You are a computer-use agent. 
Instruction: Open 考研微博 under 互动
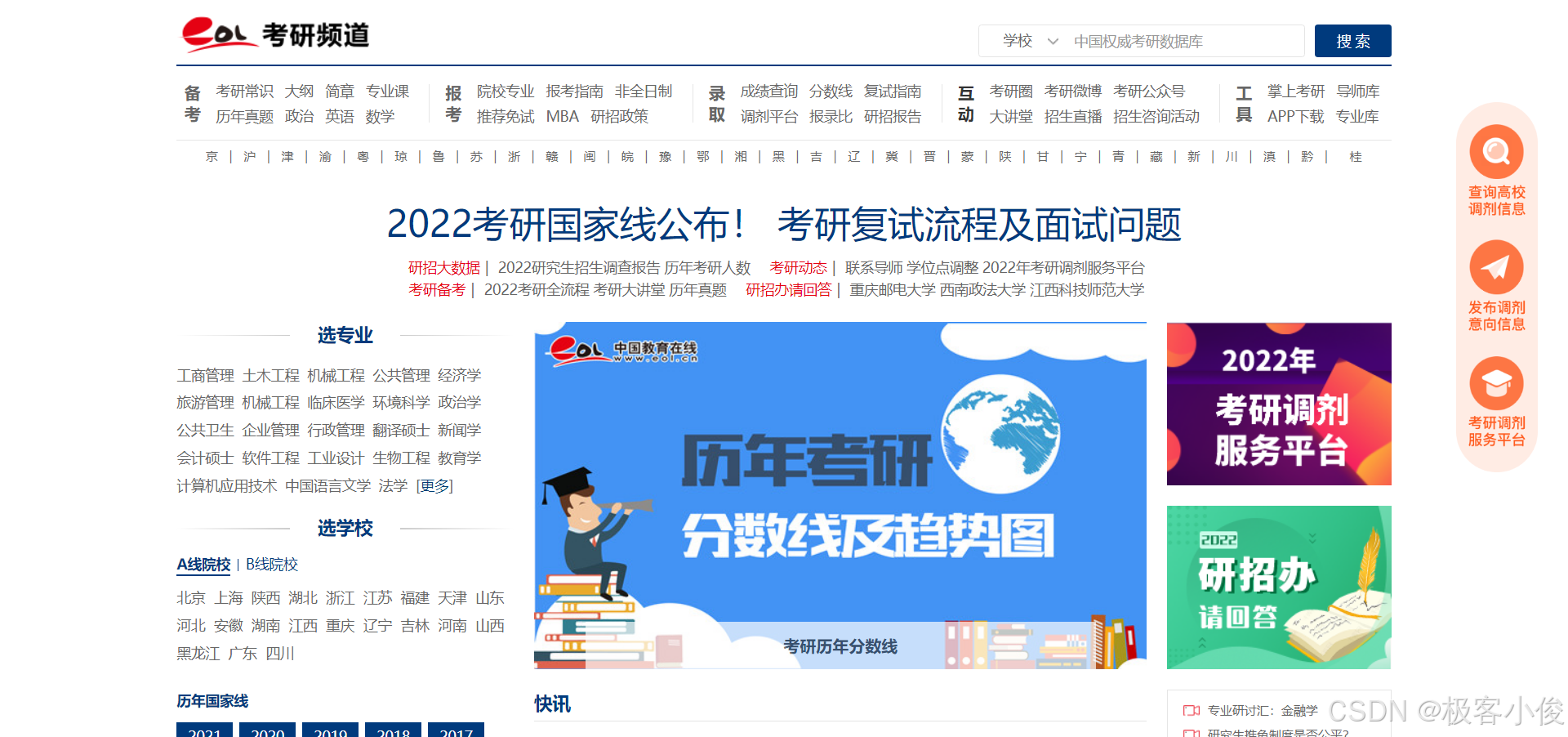pyautogui.click(x=1073, y=92)
